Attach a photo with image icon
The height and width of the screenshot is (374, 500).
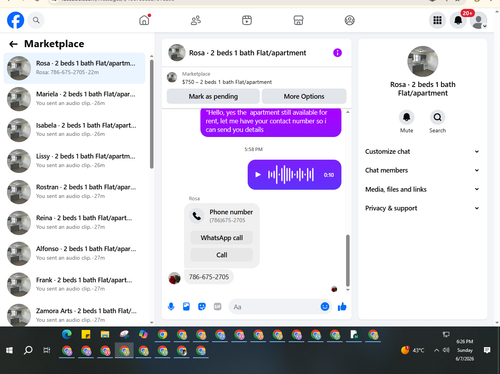[x=186, y=307]
